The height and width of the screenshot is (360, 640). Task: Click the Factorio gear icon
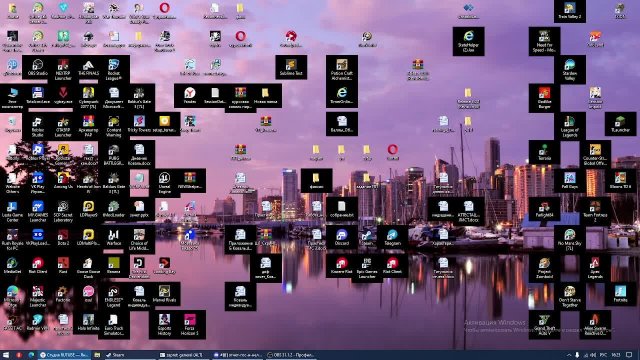(x=63, y=295)
